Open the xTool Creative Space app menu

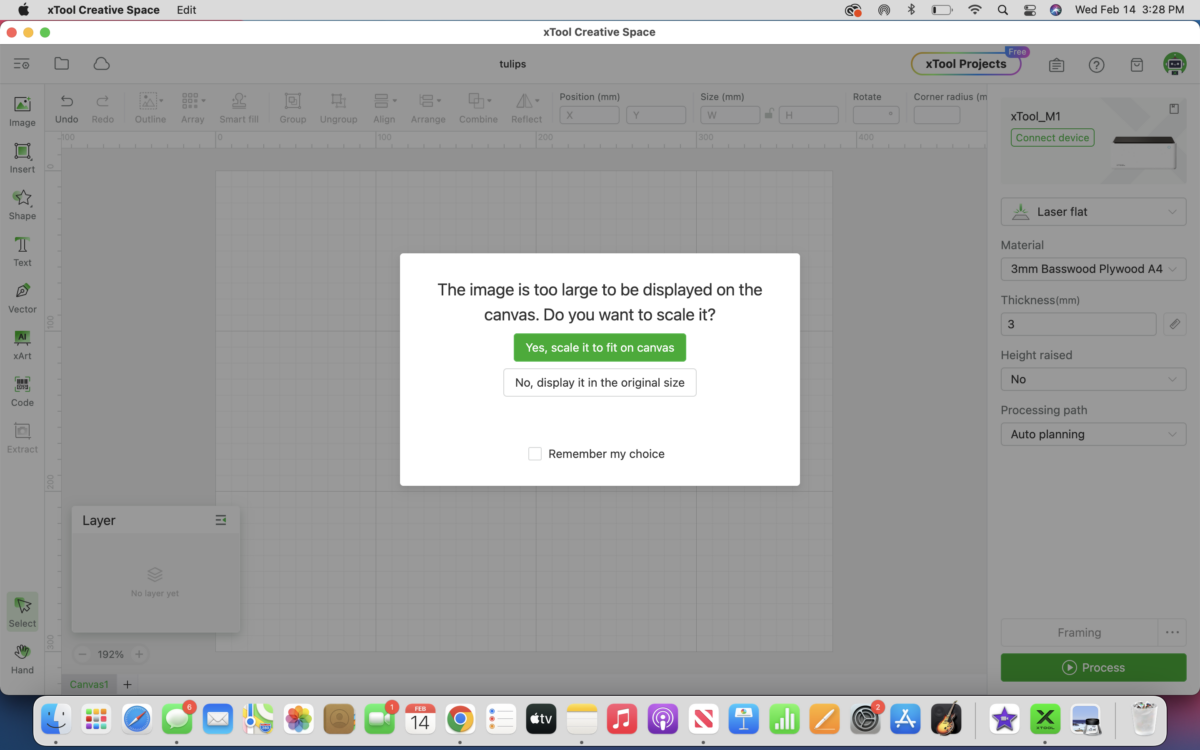point(103,10)
